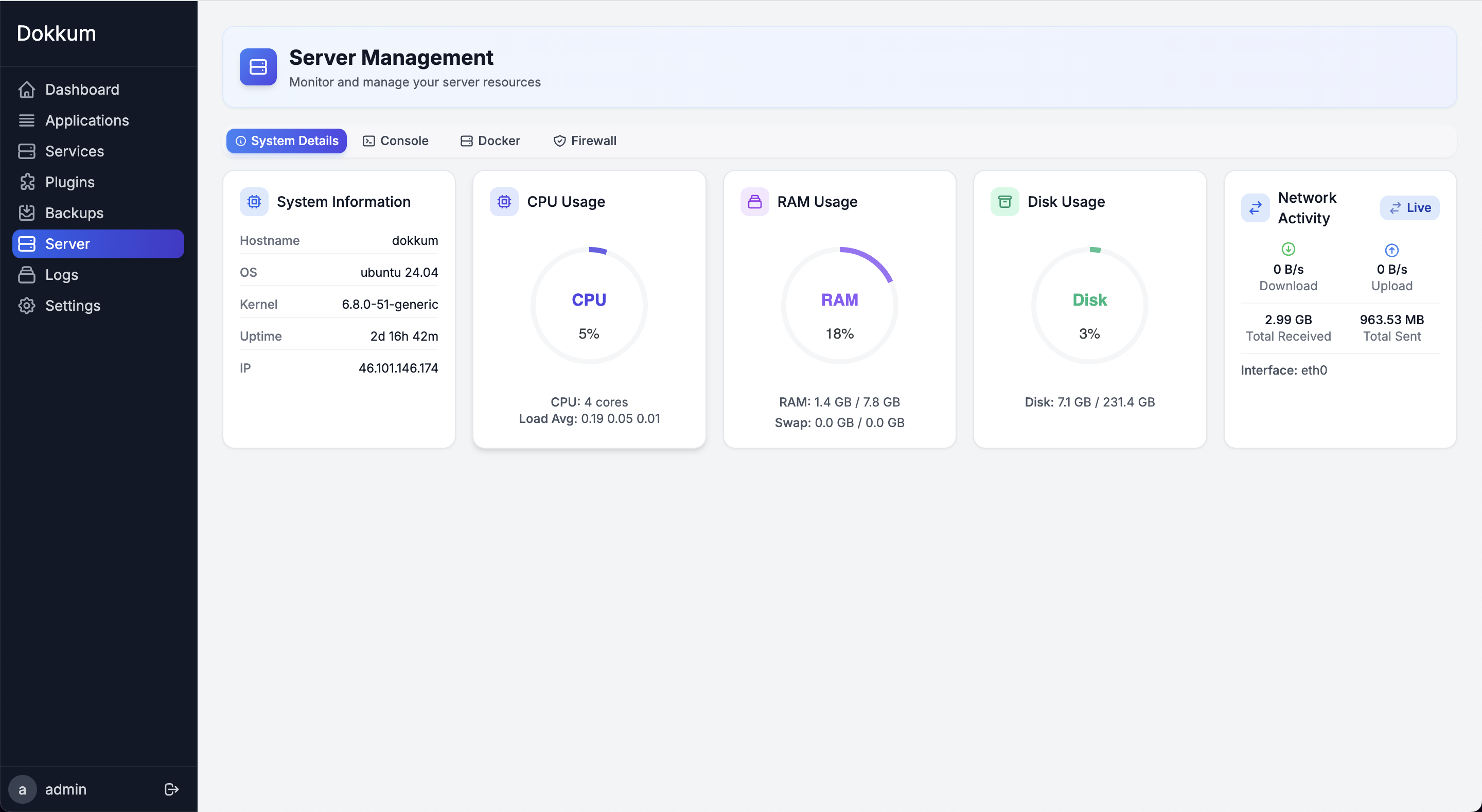This screenshot has width=1482, height=812.
Task: Open the Docker tab
Action: click(490, 141)
